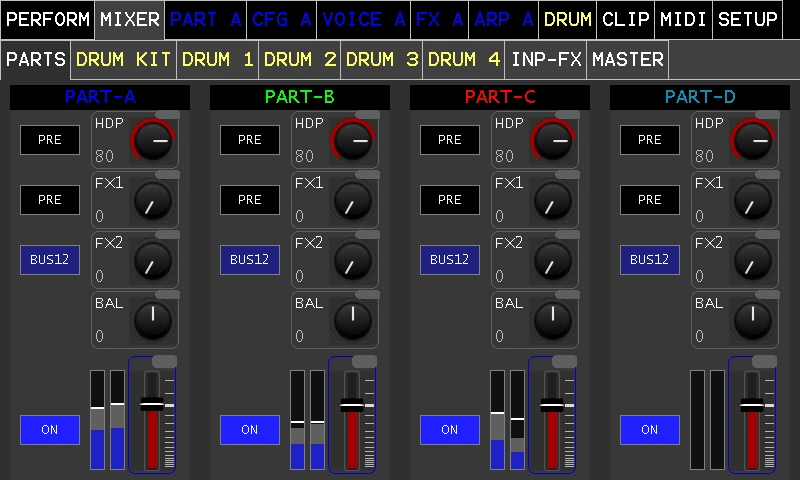
Task: Open the top-row DRUM tab
Action: point(567,20)
